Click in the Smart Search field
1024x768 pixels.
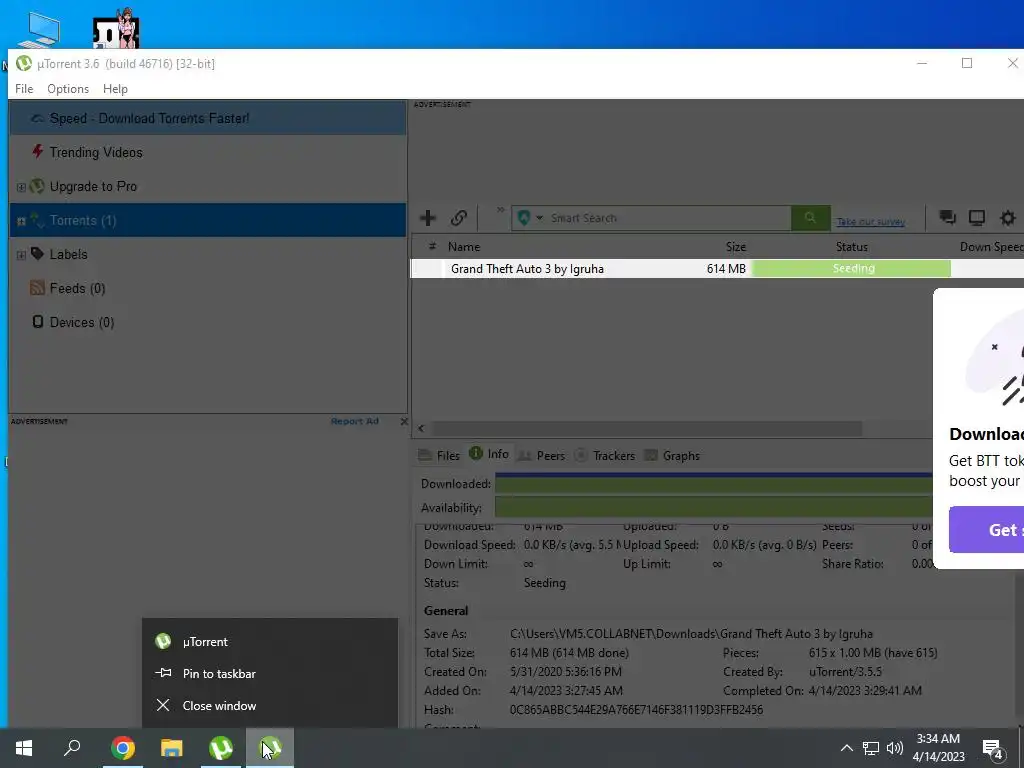[x=667, y=218]
